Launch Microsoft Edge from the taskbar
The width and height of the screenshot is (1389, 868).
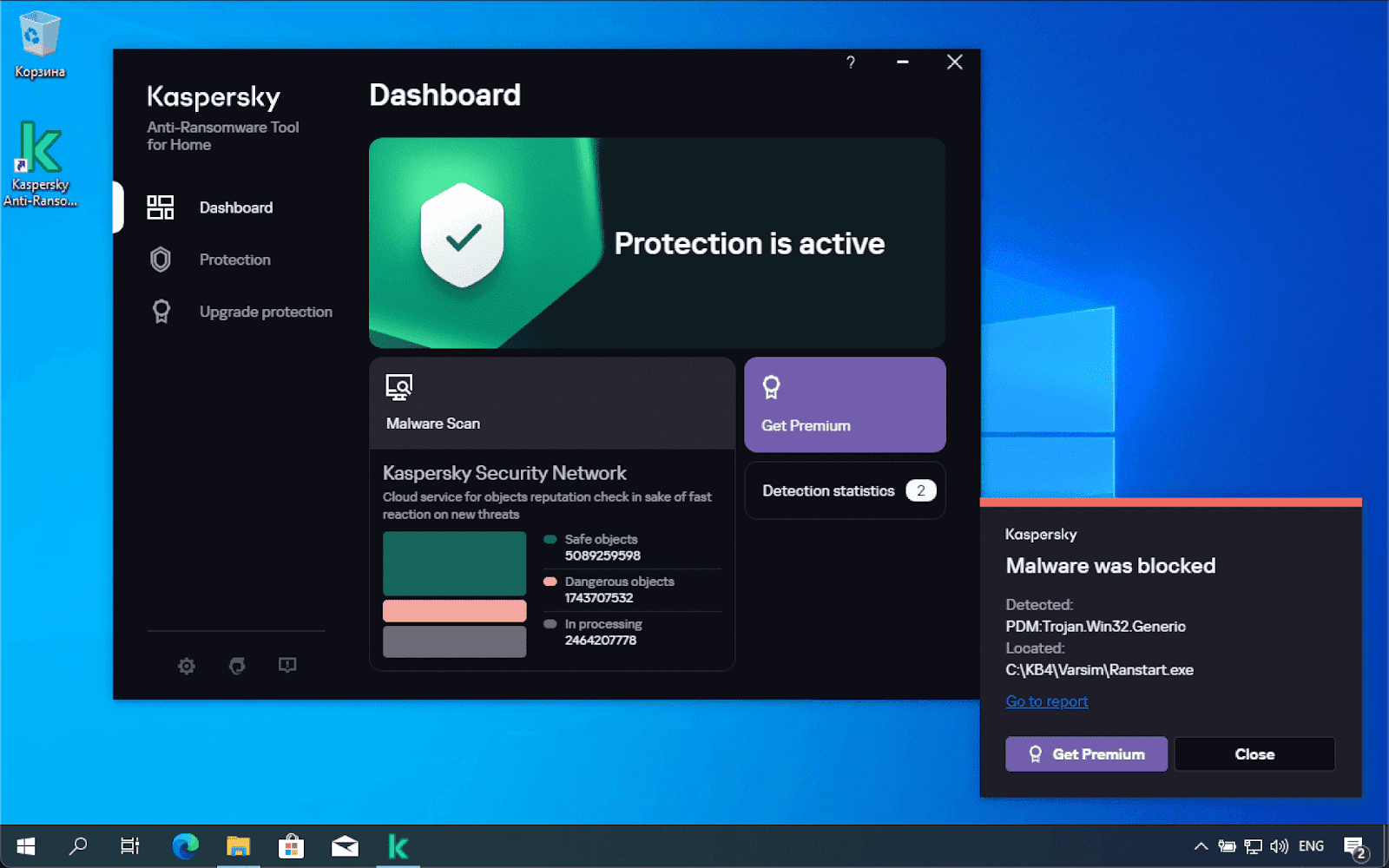(185, 846)
